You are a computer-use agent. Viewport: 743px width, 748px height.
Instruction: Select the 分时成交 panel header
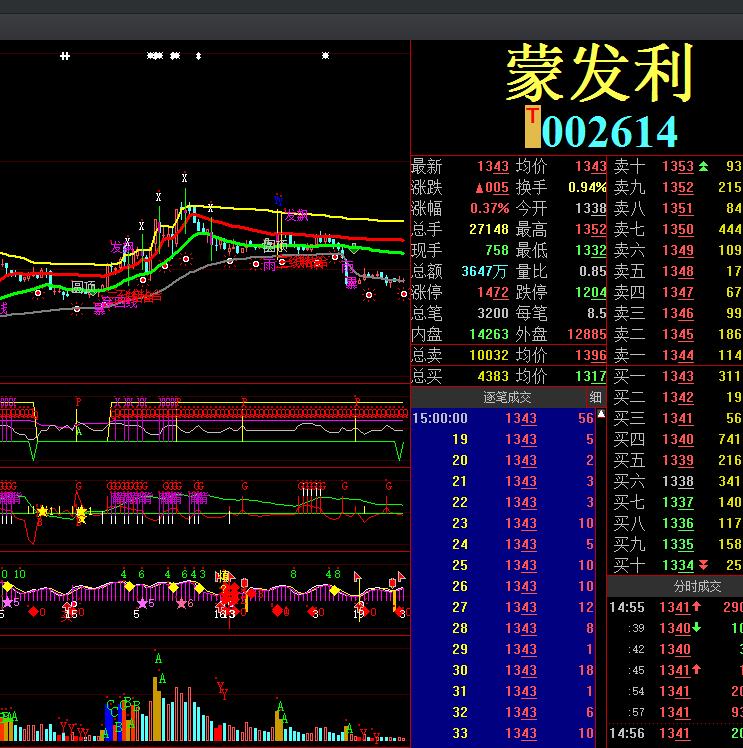pyautogui.click(x=697, y=586)
